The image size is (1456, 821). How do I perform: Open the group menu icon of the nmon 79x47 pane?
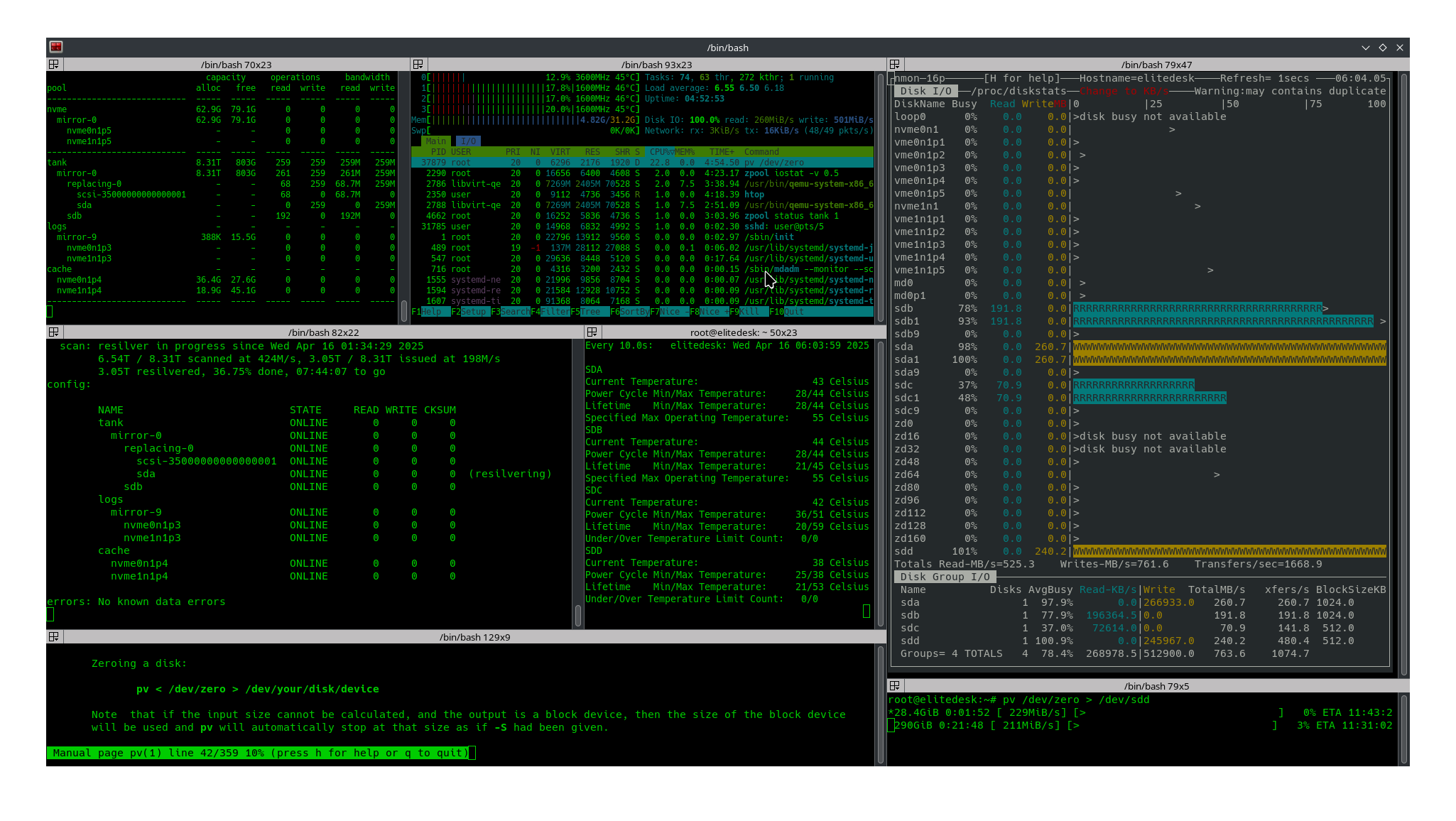coord(895,65)
